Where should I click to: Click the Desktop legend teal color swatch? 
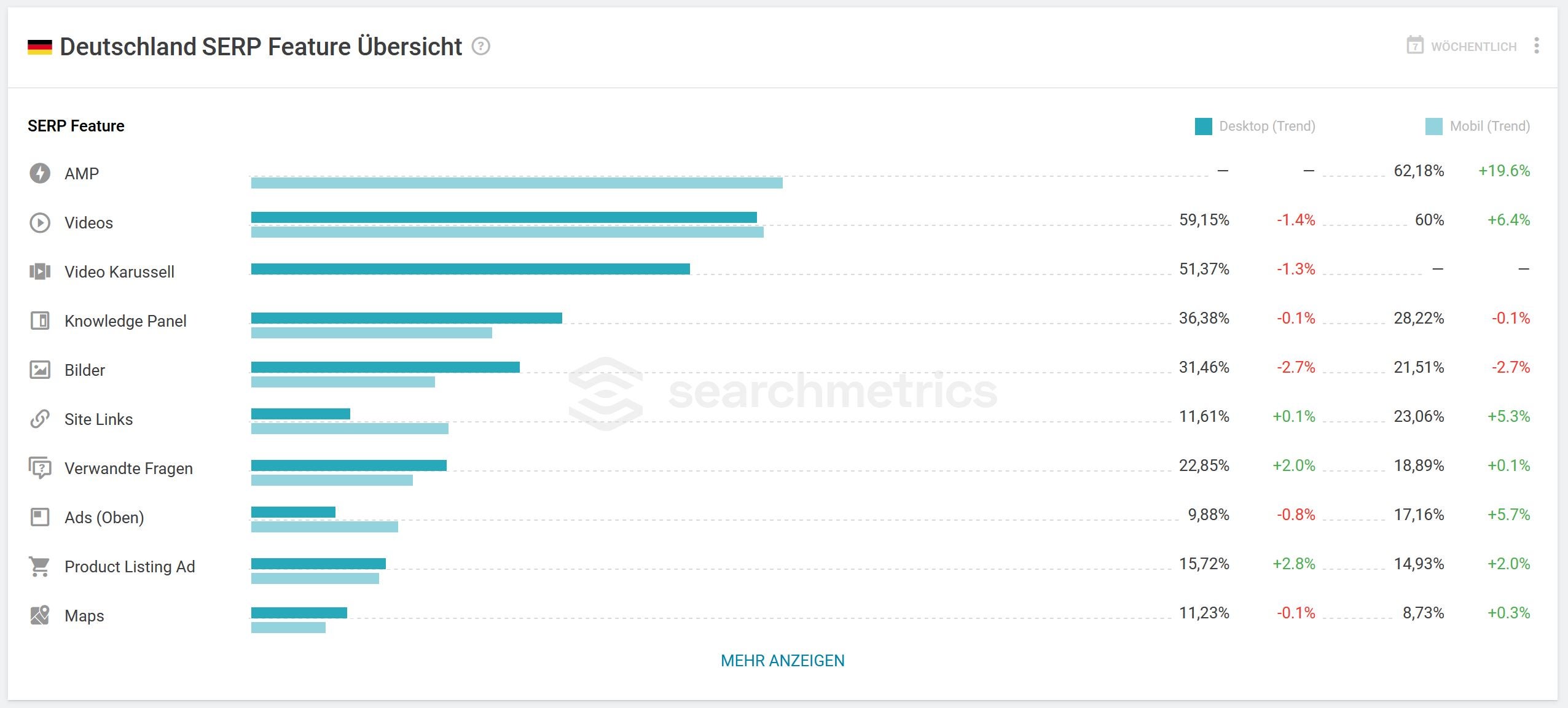pyautogui.click(x=1203, y=126)
